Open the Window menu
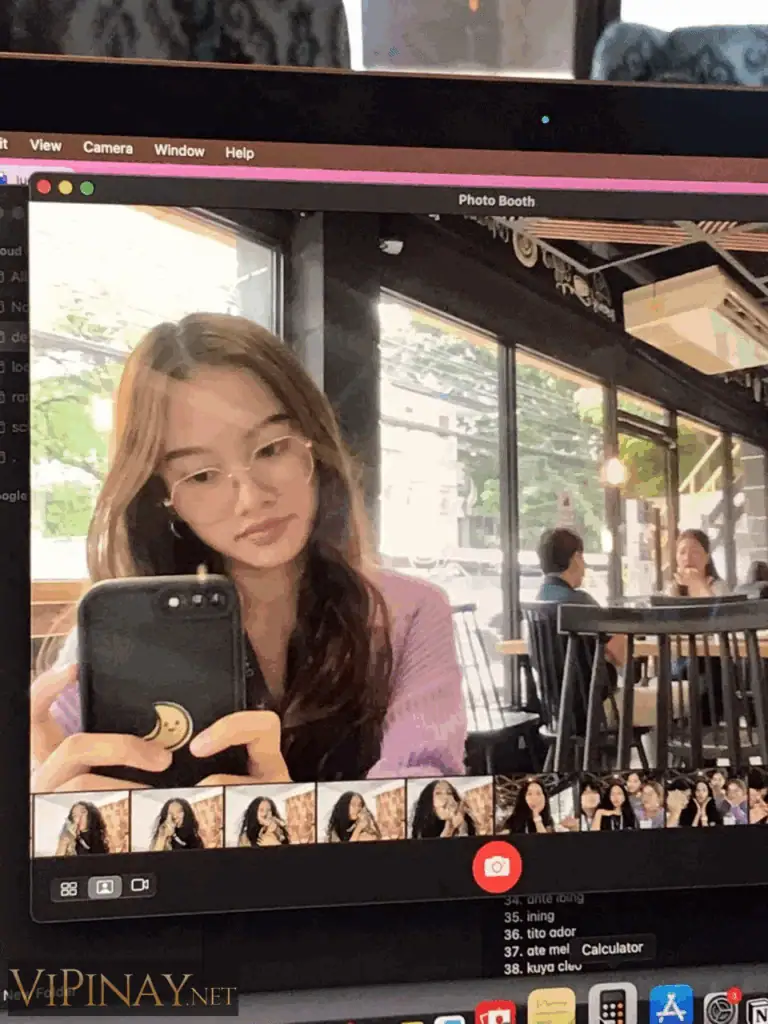This screenshot has height=1024, width=768. pyautogui.click(x=179, y=151)
